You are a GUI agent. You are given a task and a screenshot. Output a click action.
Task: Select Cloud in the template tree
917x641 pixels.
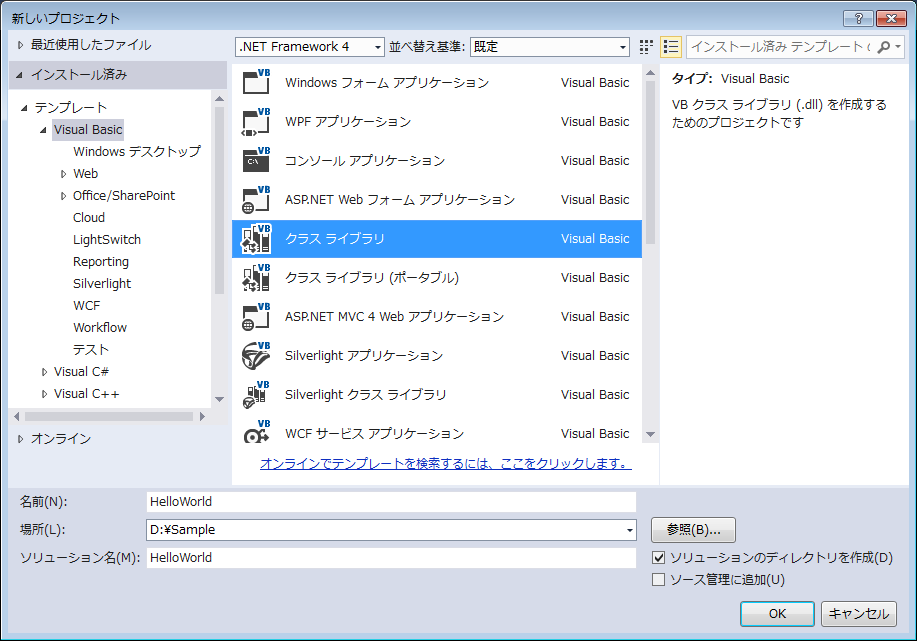[89, 218]
